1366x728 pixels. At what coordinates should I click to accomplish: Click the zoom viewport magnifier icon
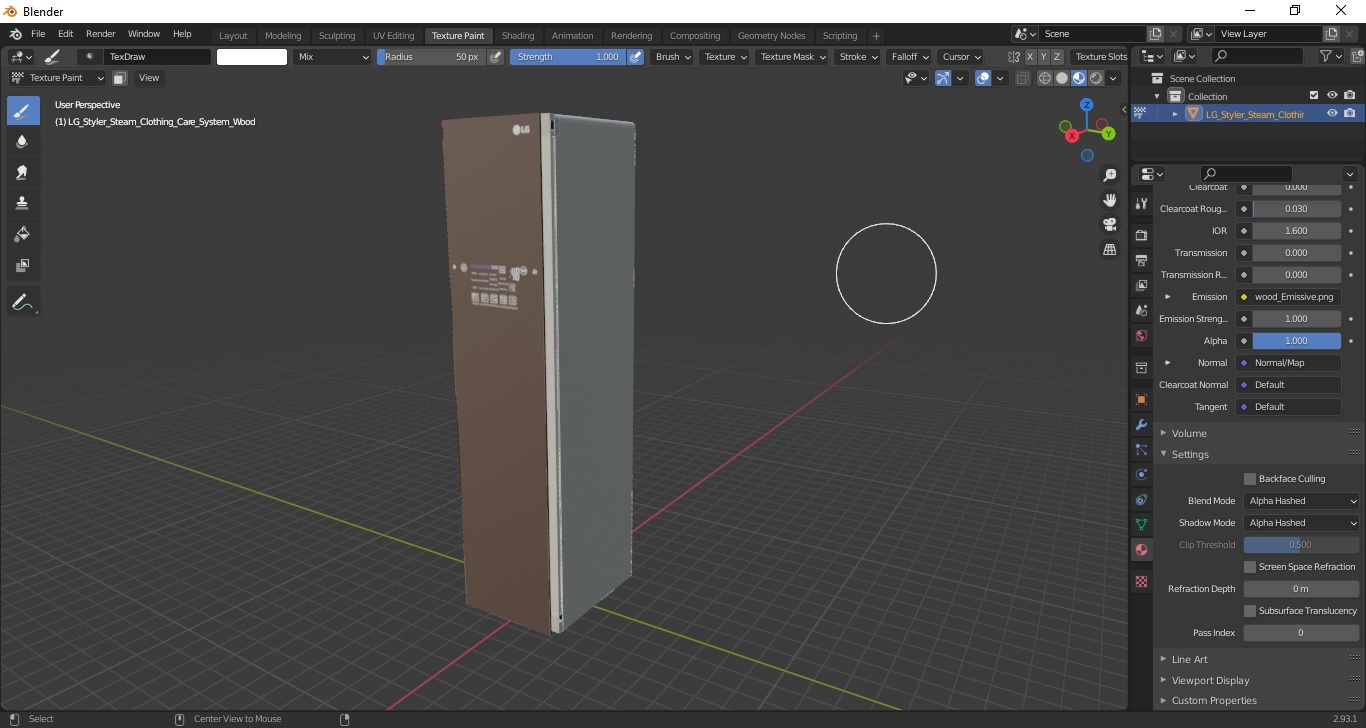[x=1109, y=175]
